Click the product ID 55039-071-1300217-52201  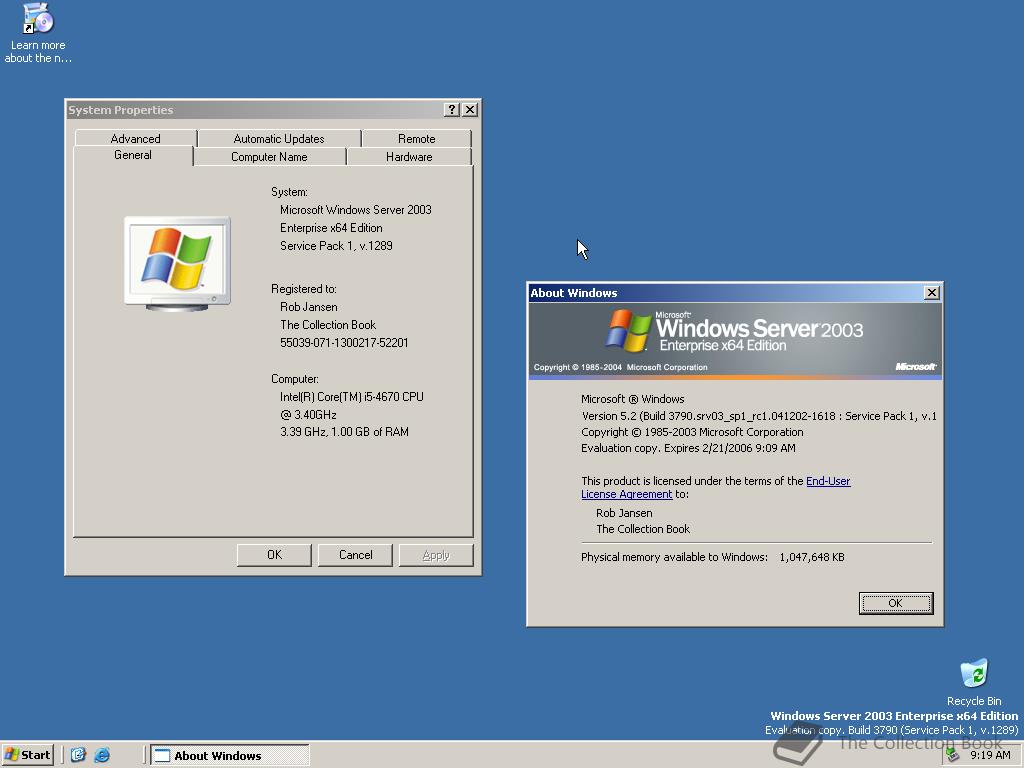pyautogui.click(x=344, y=343)
